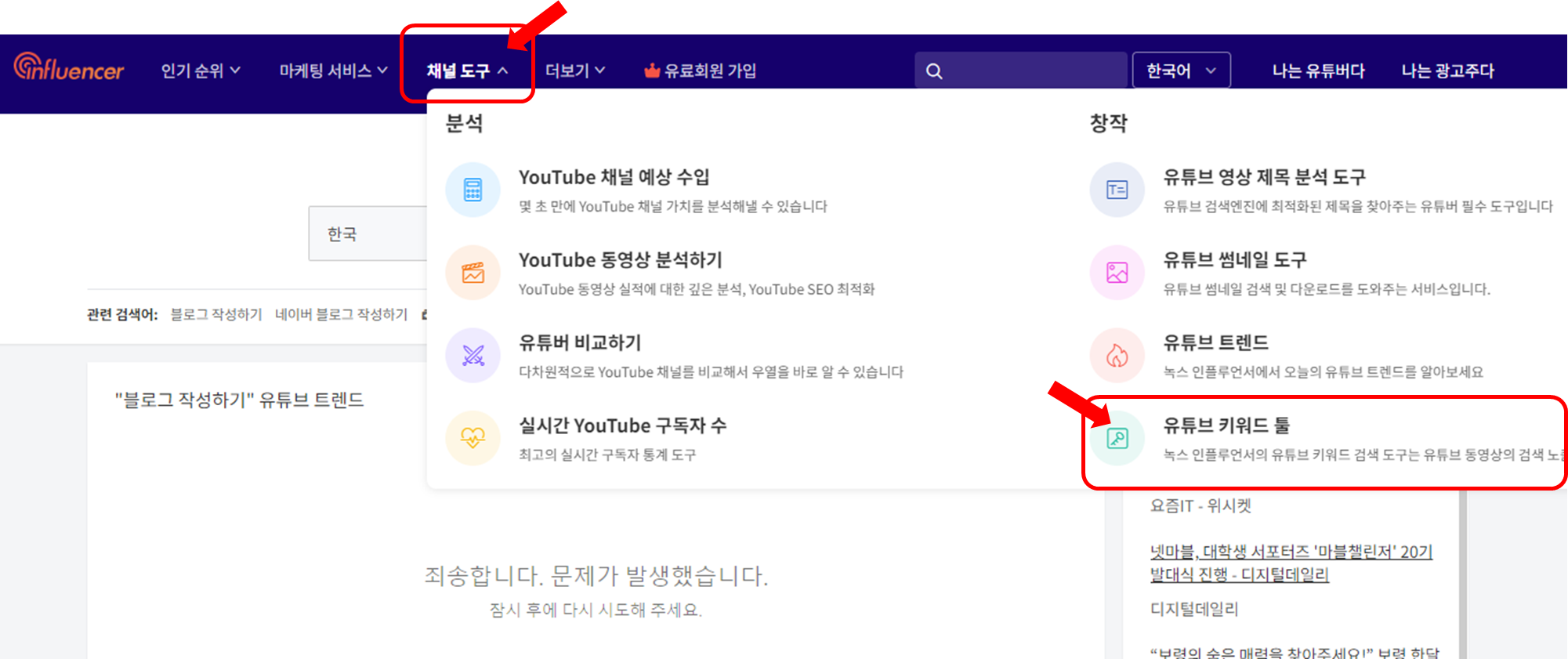Click the 분석 section heading
The height and width of the screenshot is (659, 1568).
[x=464, y=123]
